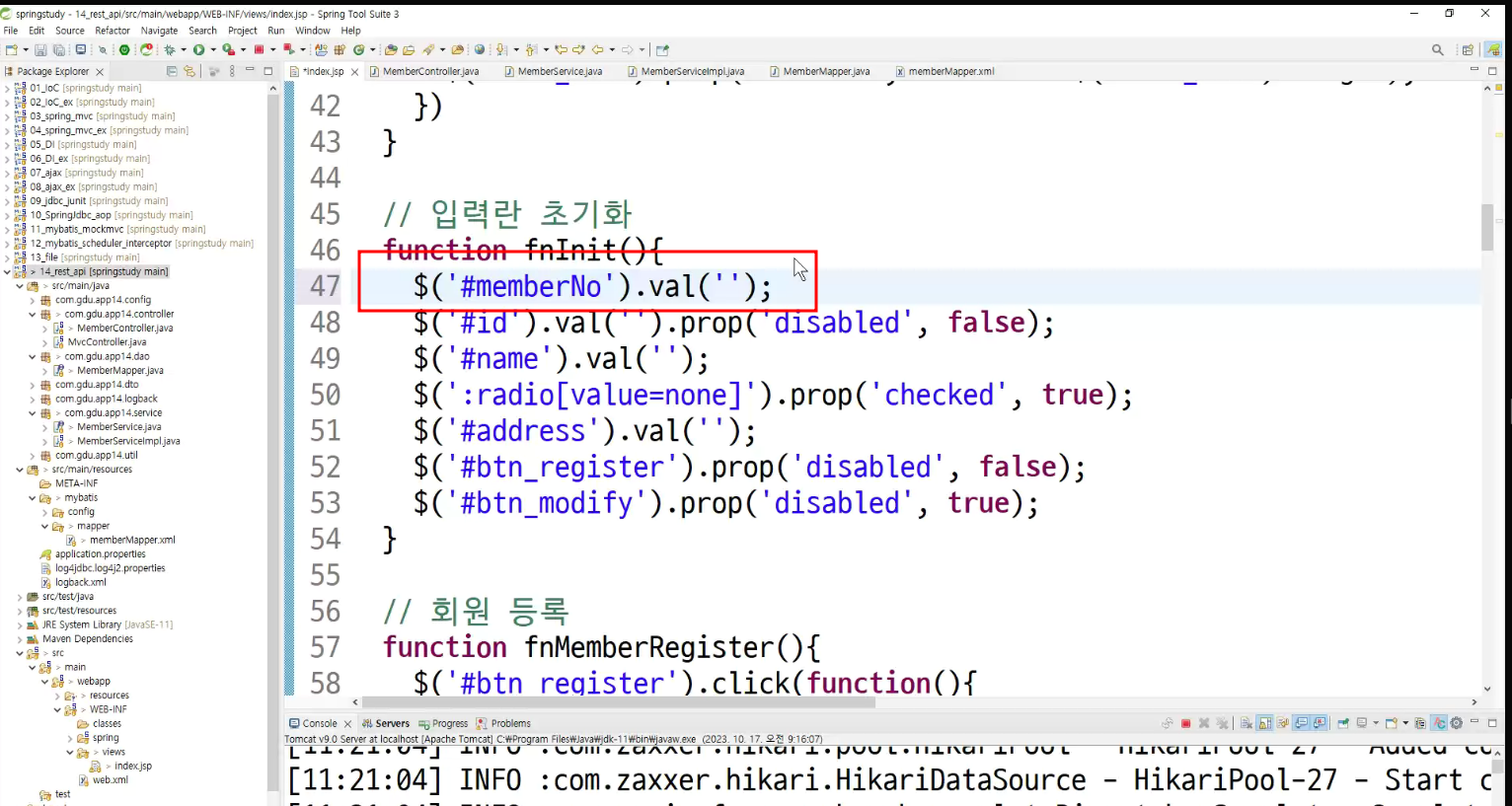Click the New file toolbar icon
The width and height of the screenshot is (1512, 806).
[x=10, y=49]
